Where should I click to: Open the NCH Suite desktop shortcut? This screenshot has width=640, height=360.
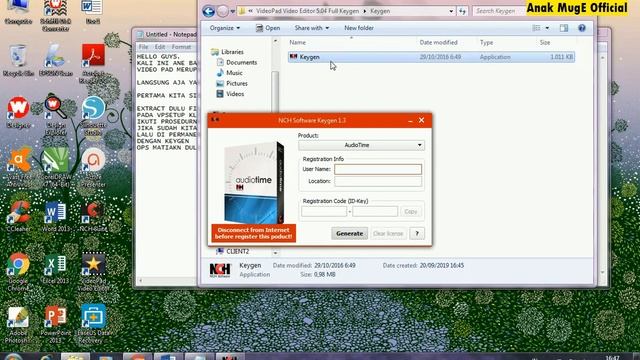coord(93,216)
